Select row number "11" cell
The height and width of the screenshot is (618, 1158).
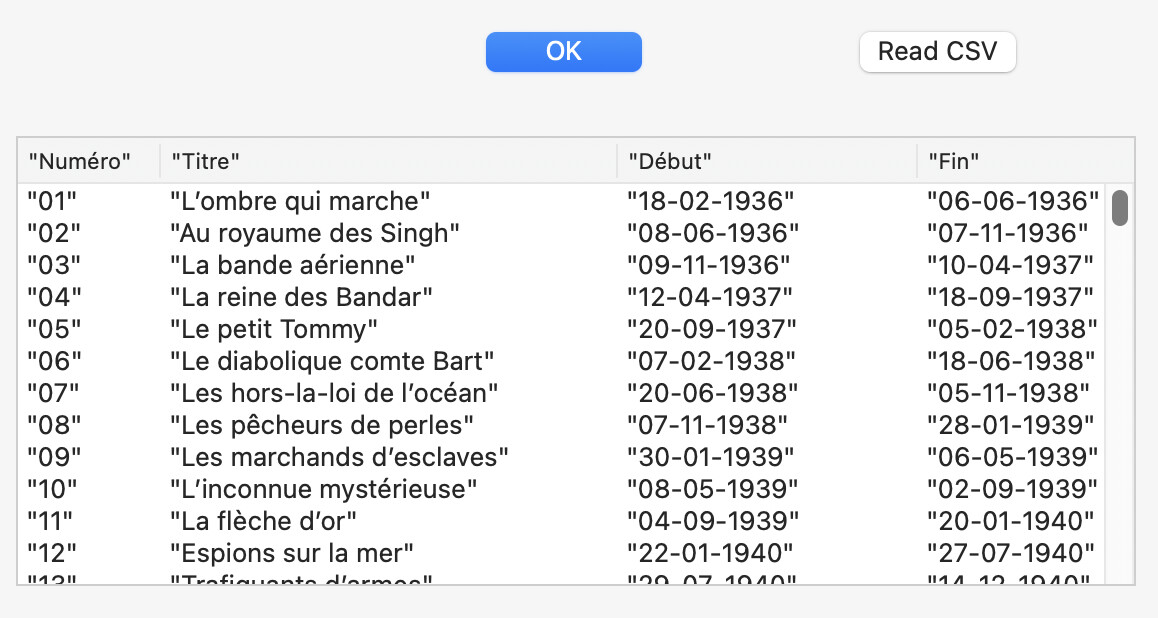(50, 521)
